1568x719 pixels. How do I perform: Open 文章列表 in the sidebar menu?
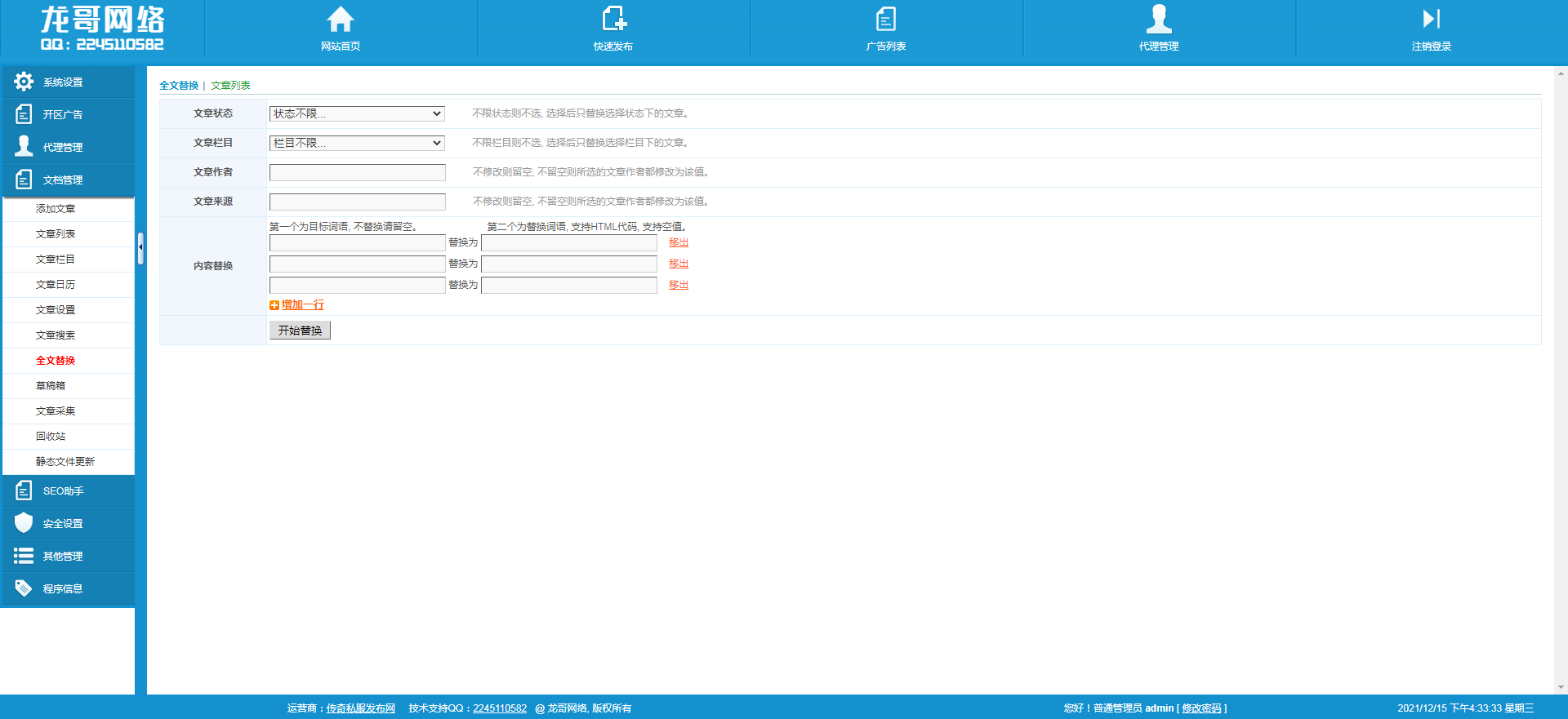pos(56,234)
